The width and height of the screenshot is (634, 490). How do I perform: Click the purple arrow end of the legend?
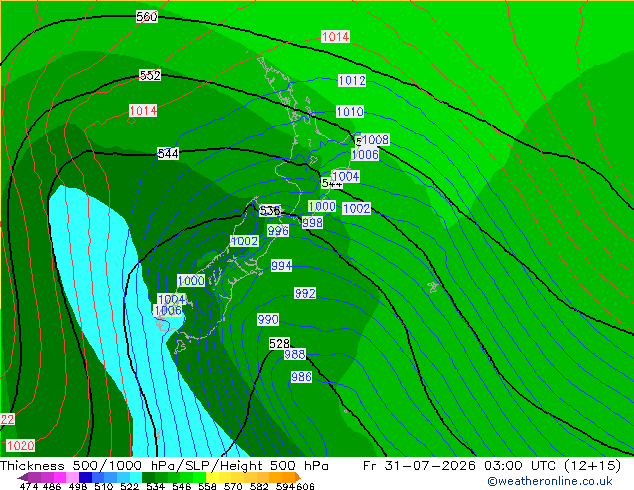[23, 477]
